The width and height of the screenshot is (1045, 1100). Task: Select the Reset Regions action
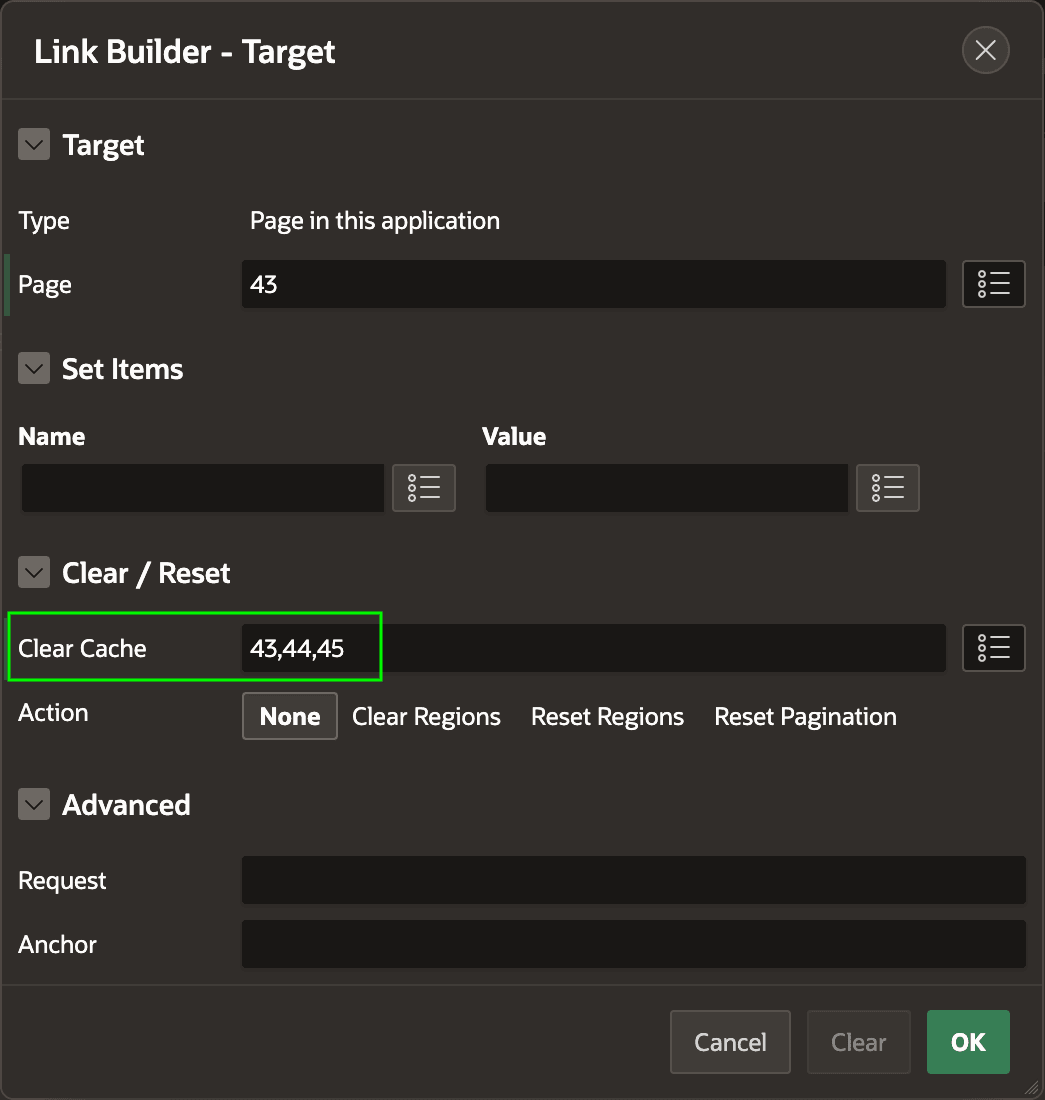(607, 716)
